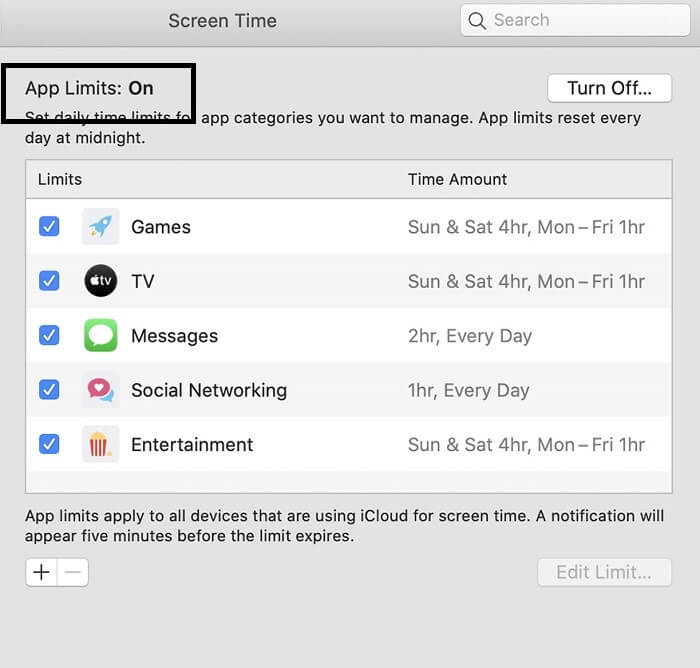Select the Social Networking heart icon
Viewport: 700px width, 668px height.
point(100,390)
